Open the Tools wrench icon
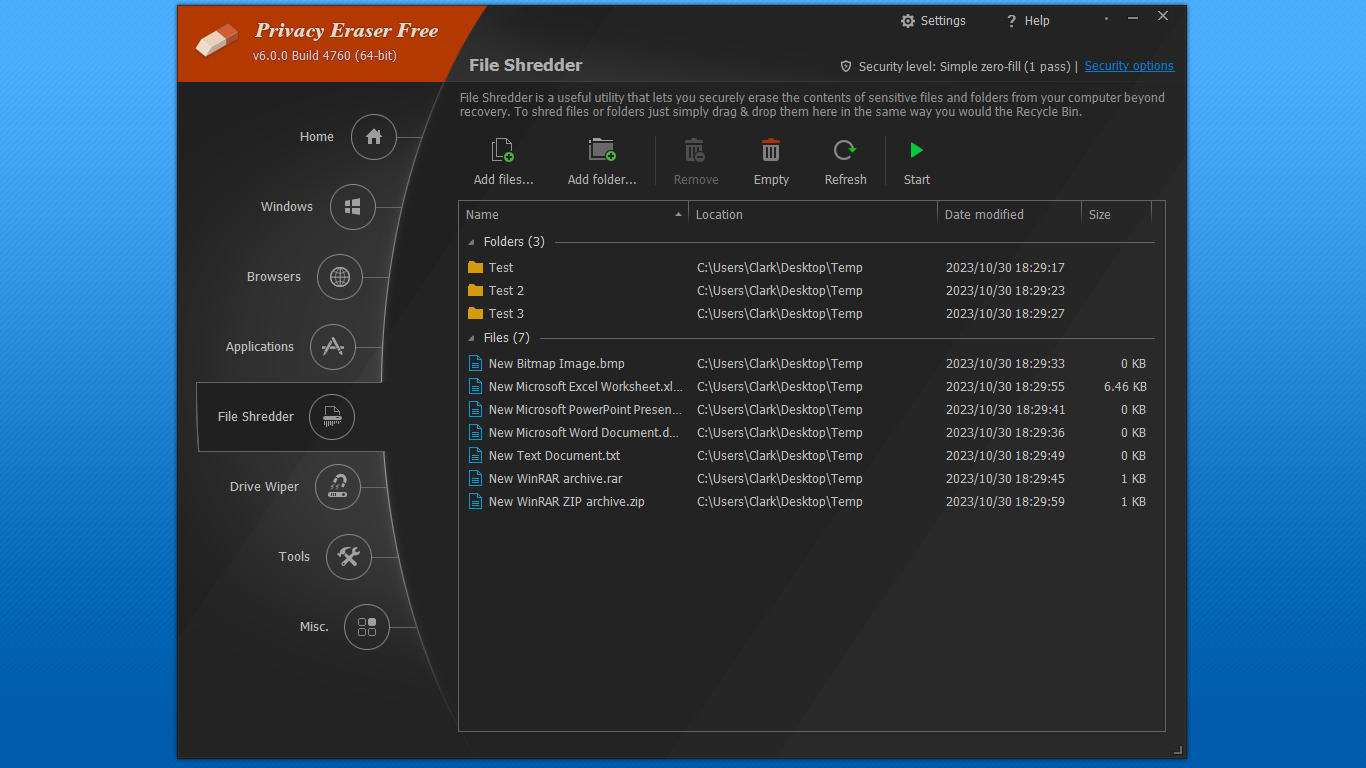The height and width of the screenshot is (768, 1366). pos(348,557)
